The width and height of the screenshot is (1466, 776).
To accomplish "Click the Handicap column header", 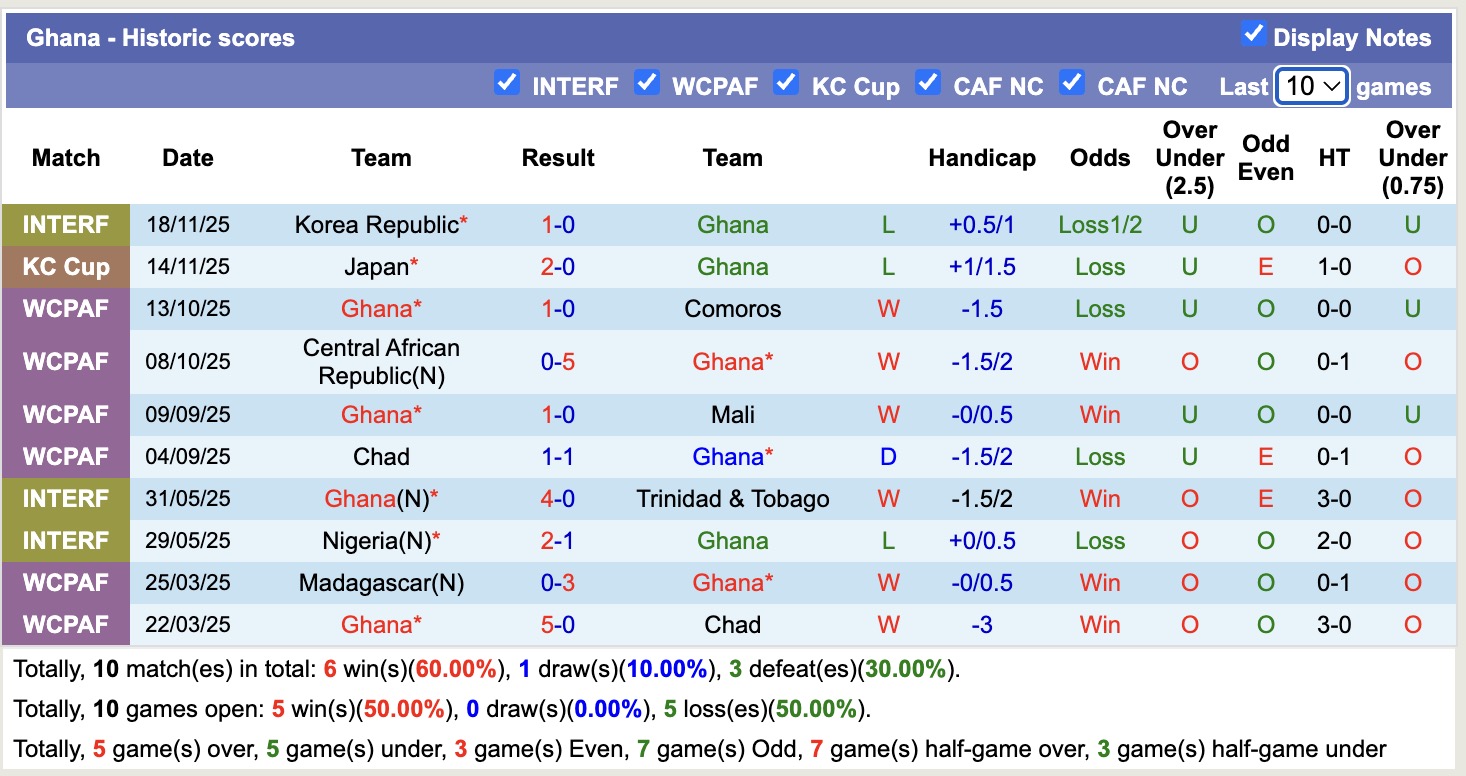I will click(981, 158).
